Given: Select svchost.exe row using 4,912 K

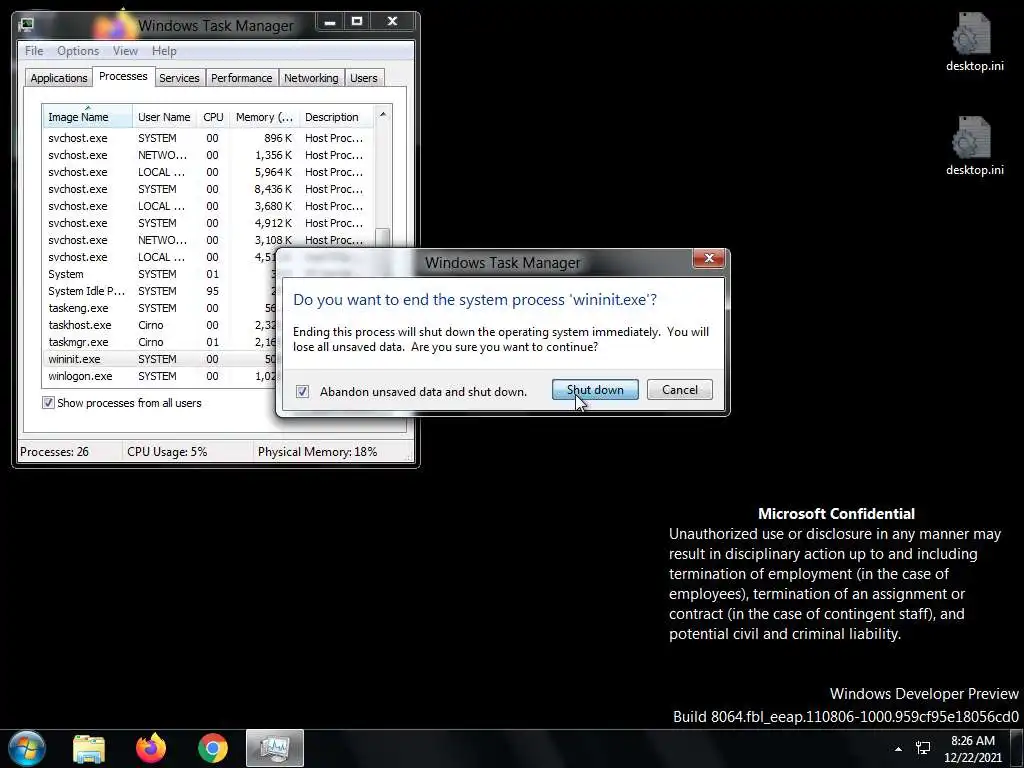Looking at the screenshot, I should pyautogui.click(x=209, y=223).
